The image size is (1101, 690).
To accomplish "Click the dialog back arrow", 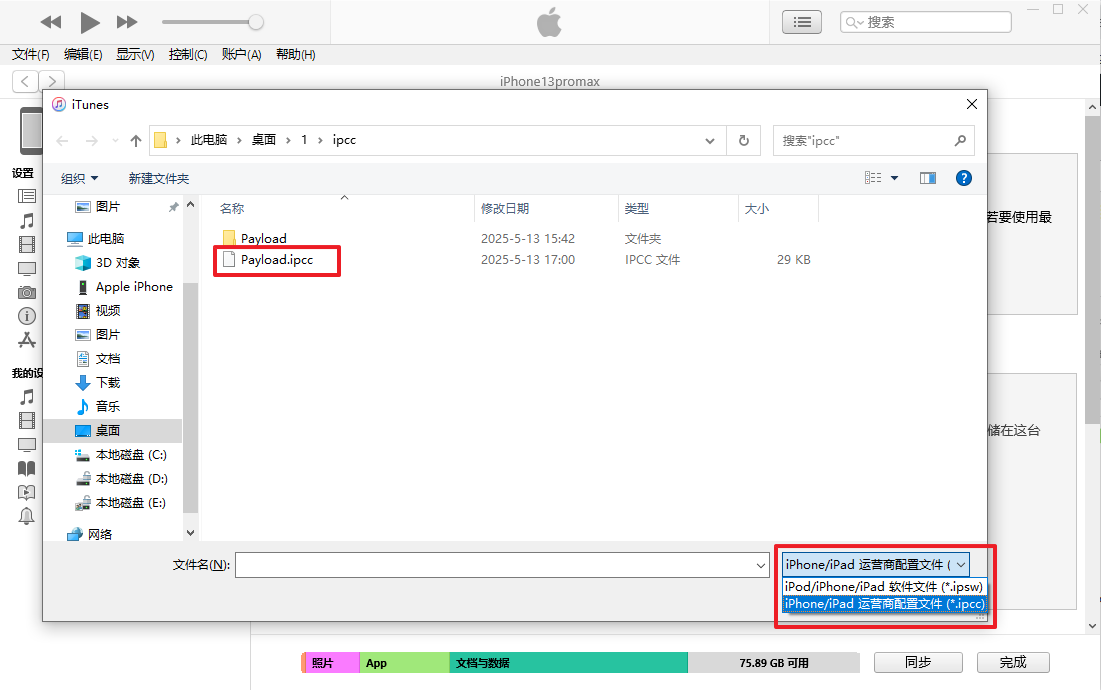I will point(62,141).
